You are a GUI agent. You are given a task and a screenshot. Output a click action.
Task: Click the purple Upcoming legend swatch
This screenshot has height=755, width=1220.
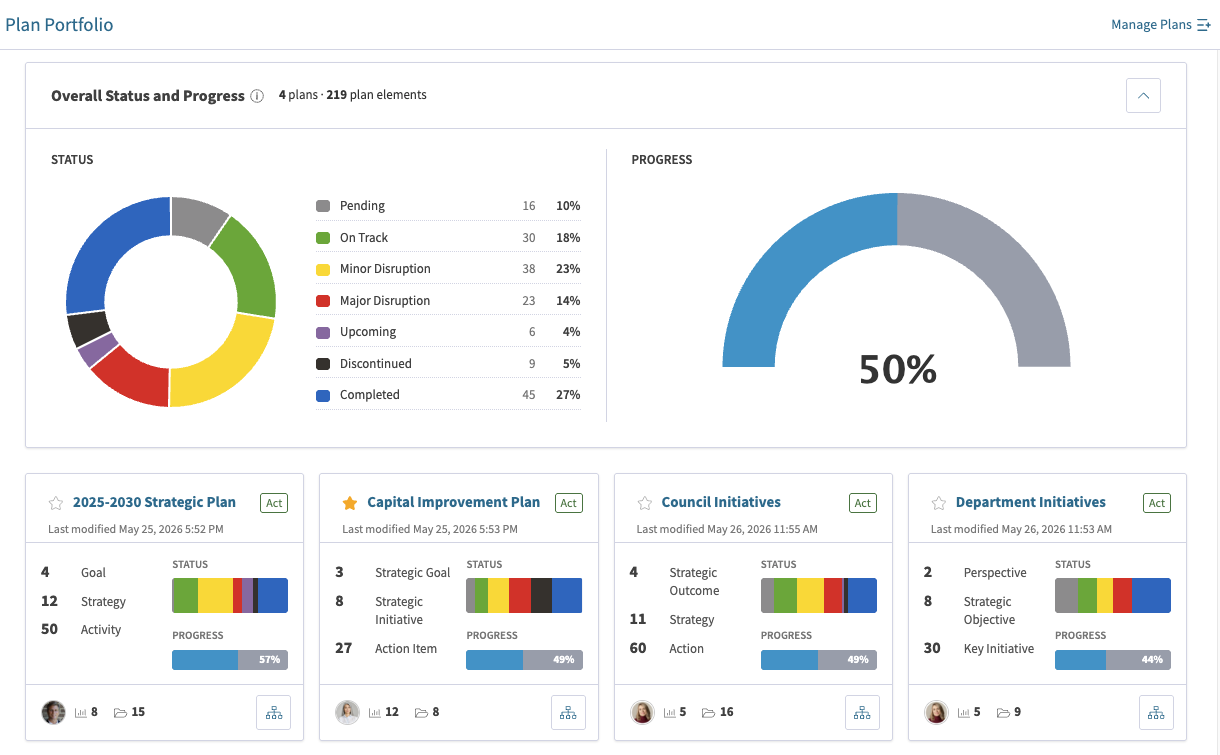tap(323, 332)
